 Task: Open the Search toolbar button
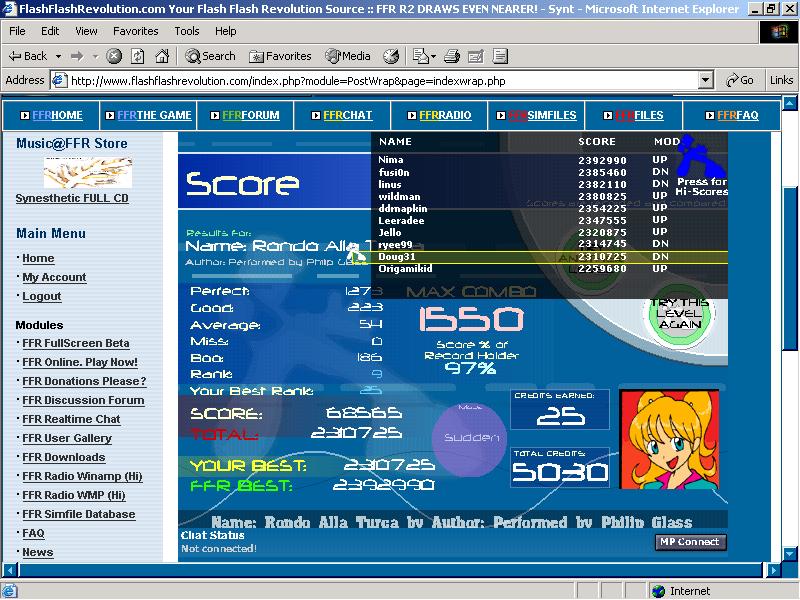click(x=211, y=56)
